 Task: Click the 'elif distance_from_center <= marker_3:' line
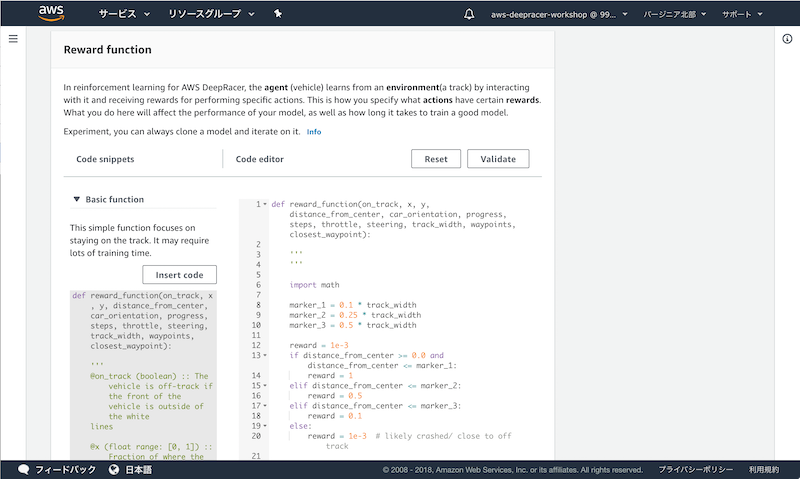375,406
